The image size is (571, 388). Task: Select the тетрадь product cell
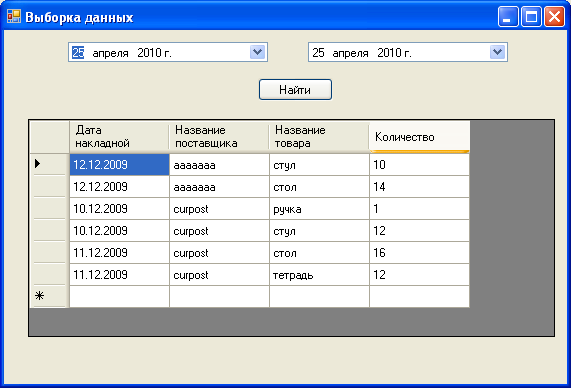pyautogui.click(x=319, y=274)
